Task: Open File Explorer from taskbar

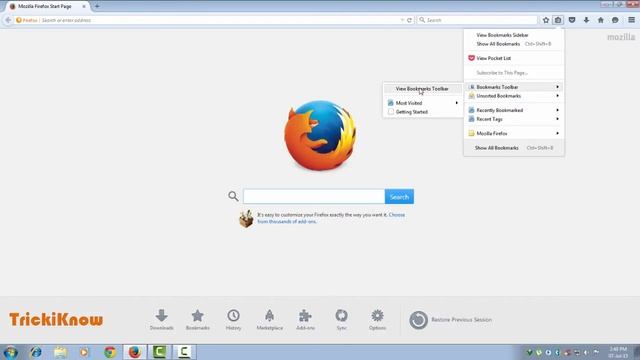Action: (x=60, y=352)
